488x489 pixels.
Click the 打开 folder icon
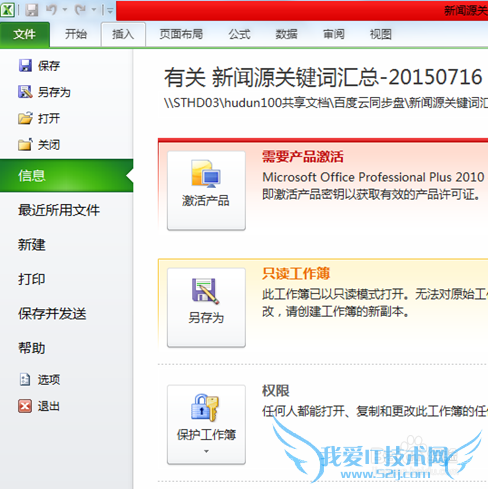pos(25,118)
